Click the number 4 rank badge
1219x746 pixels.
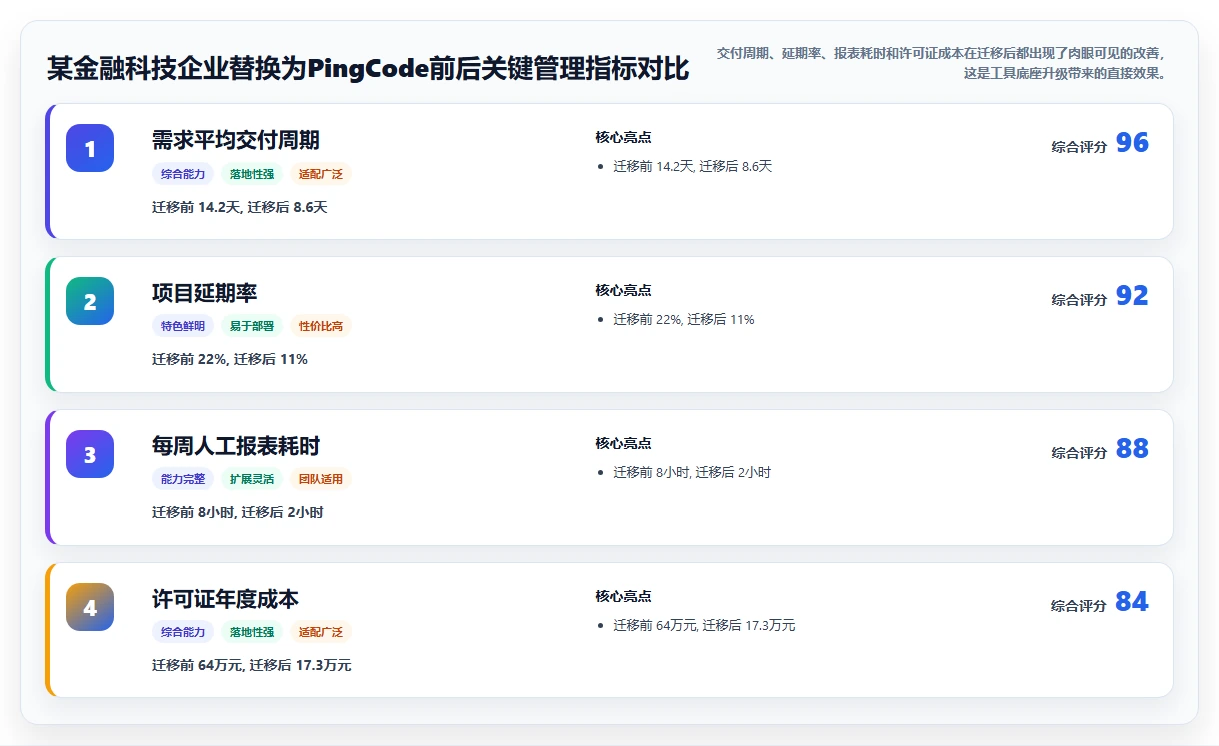[x=90, y=607]
